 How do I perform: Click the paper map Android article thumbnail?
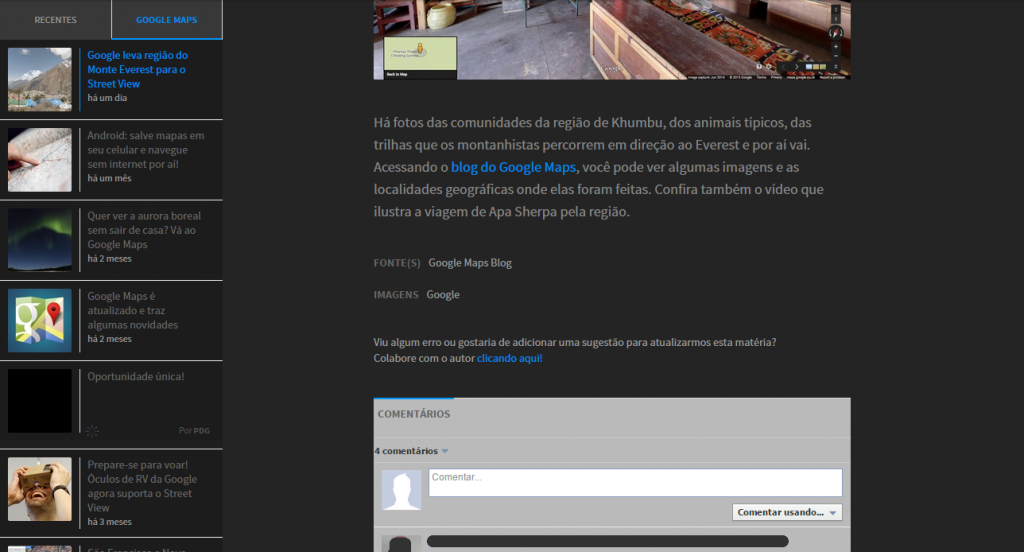[40, 159]
